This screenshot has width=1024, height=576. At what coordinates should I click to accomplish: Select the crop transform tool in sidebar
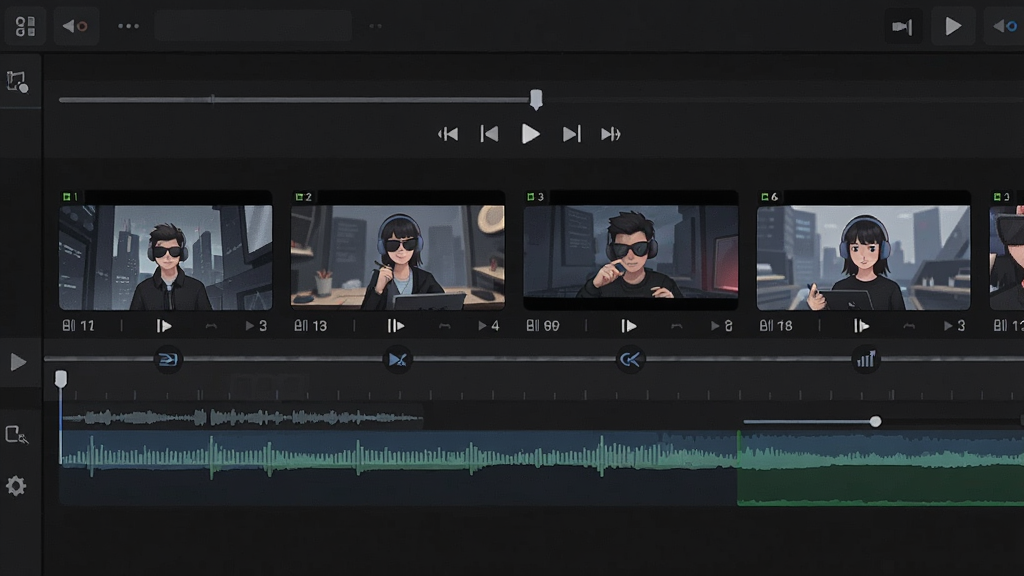(x=18, y=82)
